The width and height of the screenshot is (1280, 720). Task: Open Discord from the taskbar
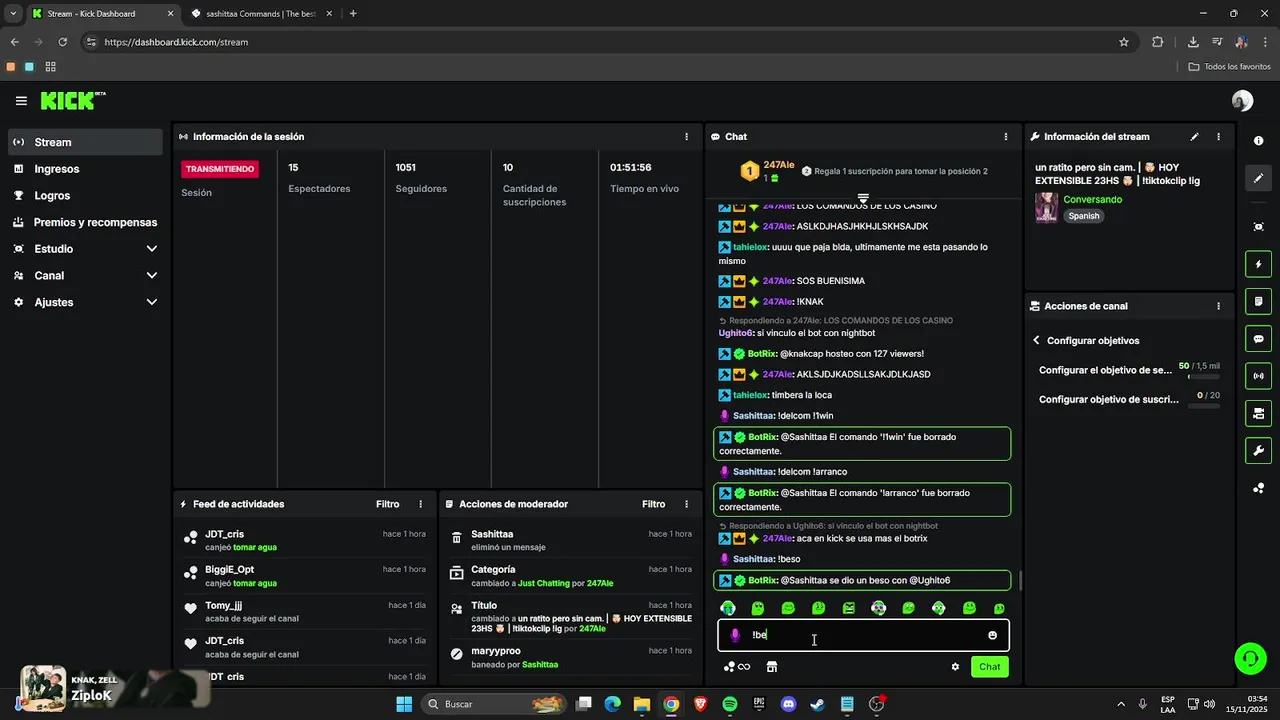pyautogui.click(x=788, y=704)
